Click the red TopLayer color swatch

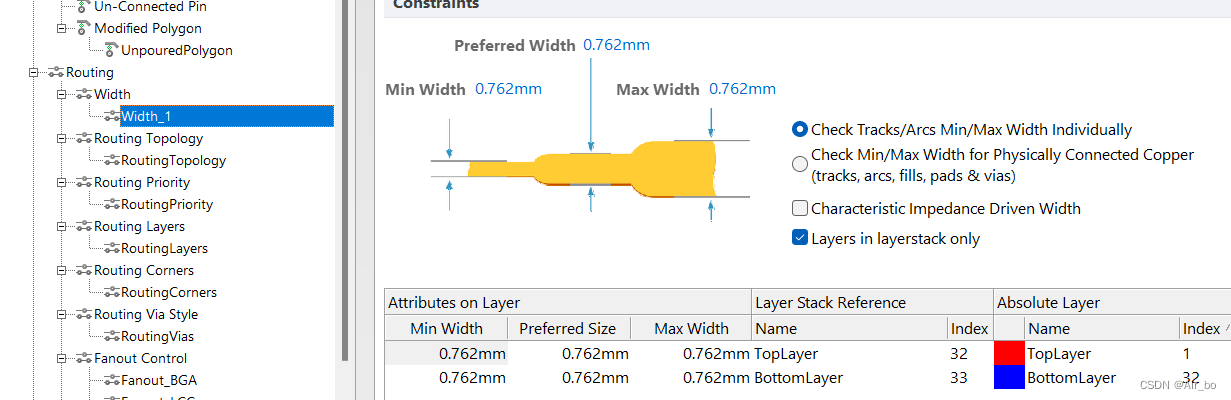(1009, 353)
